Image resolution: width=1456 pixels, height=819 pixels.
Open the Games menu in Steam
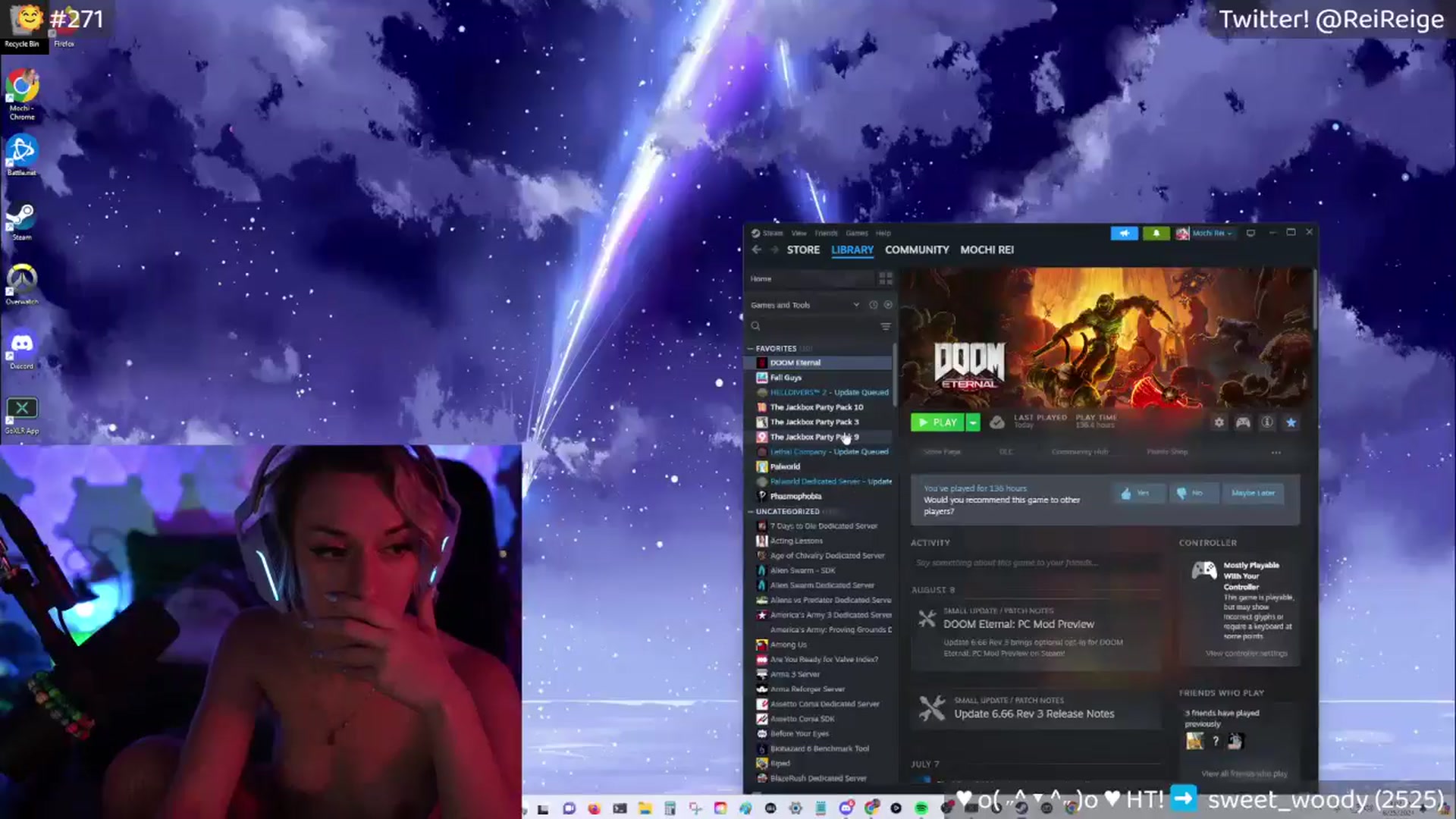[857, 233]
